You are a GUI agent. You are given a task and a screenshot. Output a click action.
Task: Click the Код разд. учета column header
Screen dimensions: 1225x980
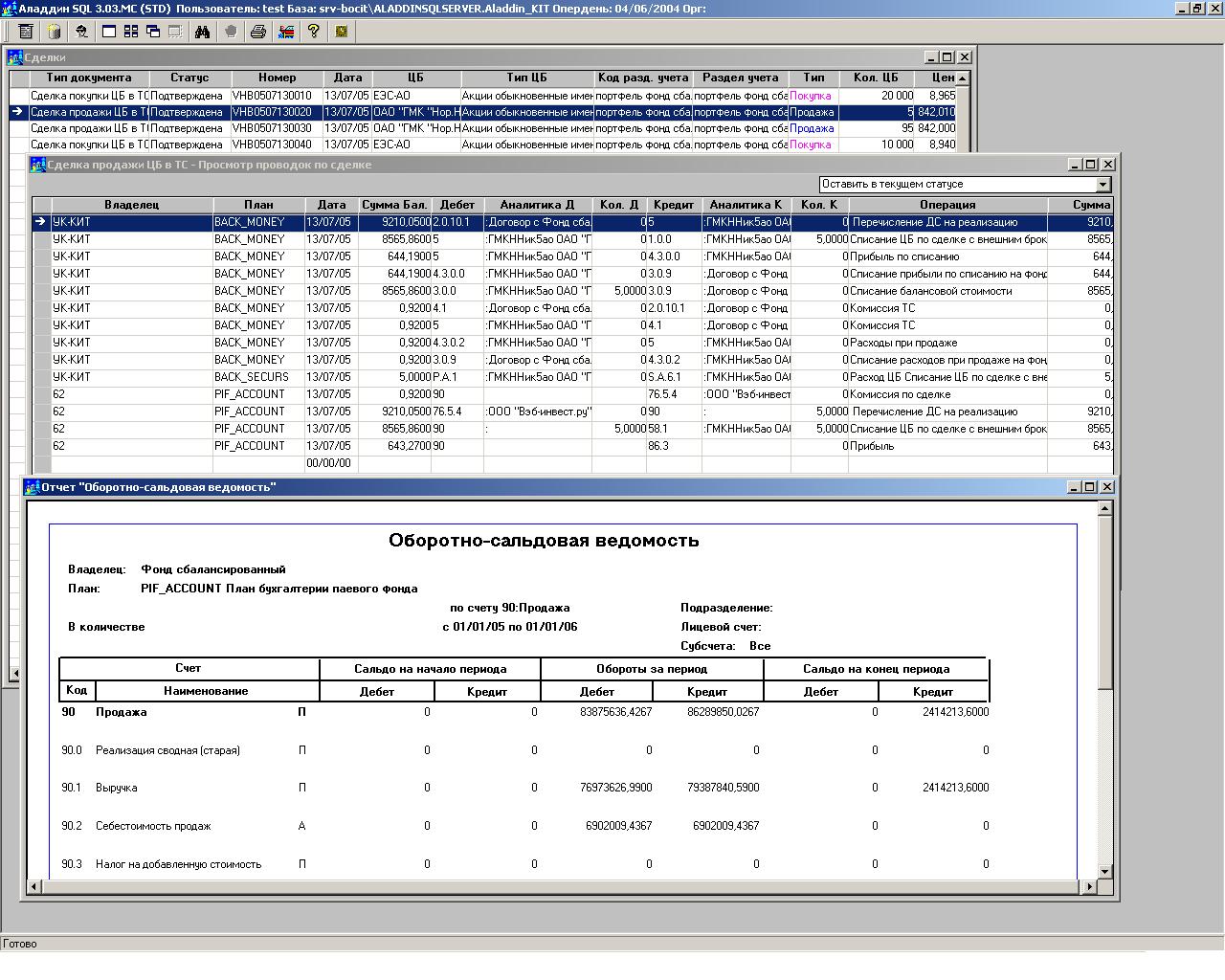(x=643, y=78)
